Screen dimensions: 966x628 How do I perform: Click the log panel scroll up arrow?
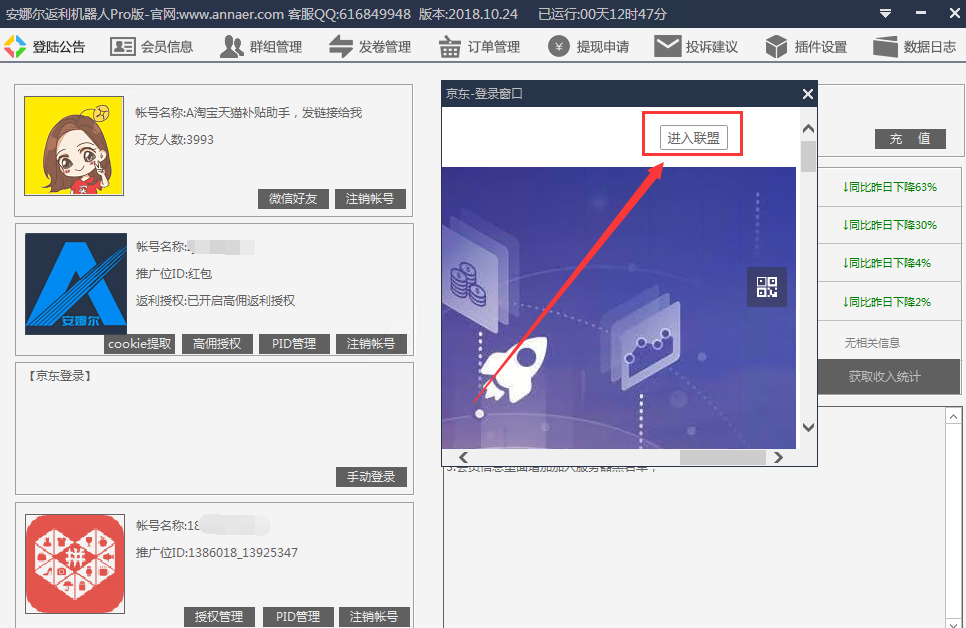pyautogui.click(x=953, y=417)
